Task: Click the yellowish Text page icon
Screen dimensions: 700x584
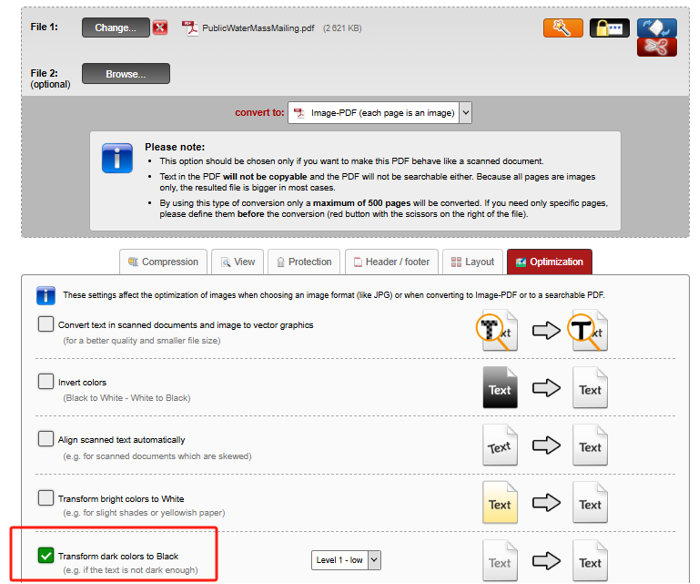Action: tap(500, 502)
